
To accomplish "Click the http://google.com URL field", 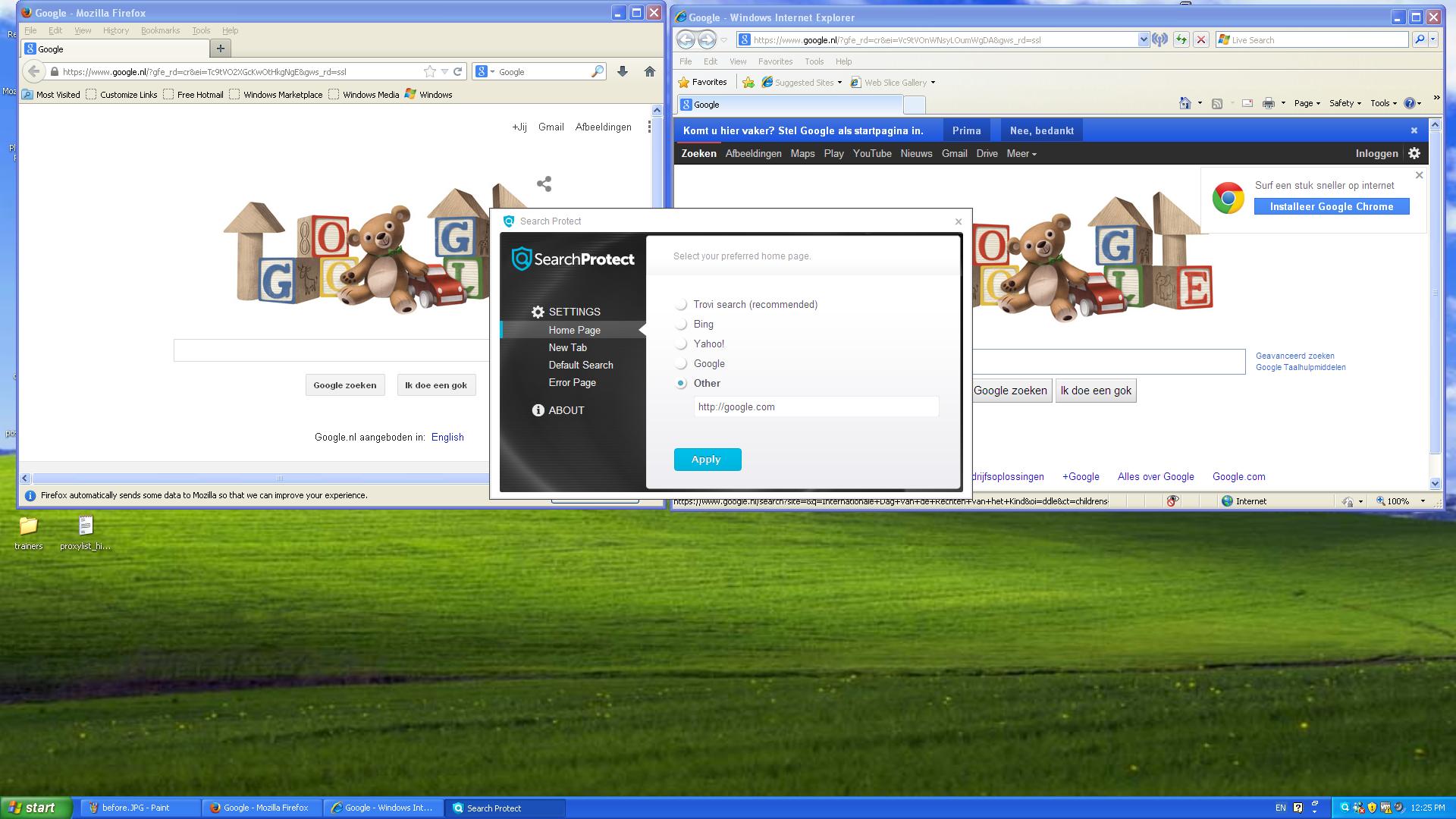I will point(816,407).
